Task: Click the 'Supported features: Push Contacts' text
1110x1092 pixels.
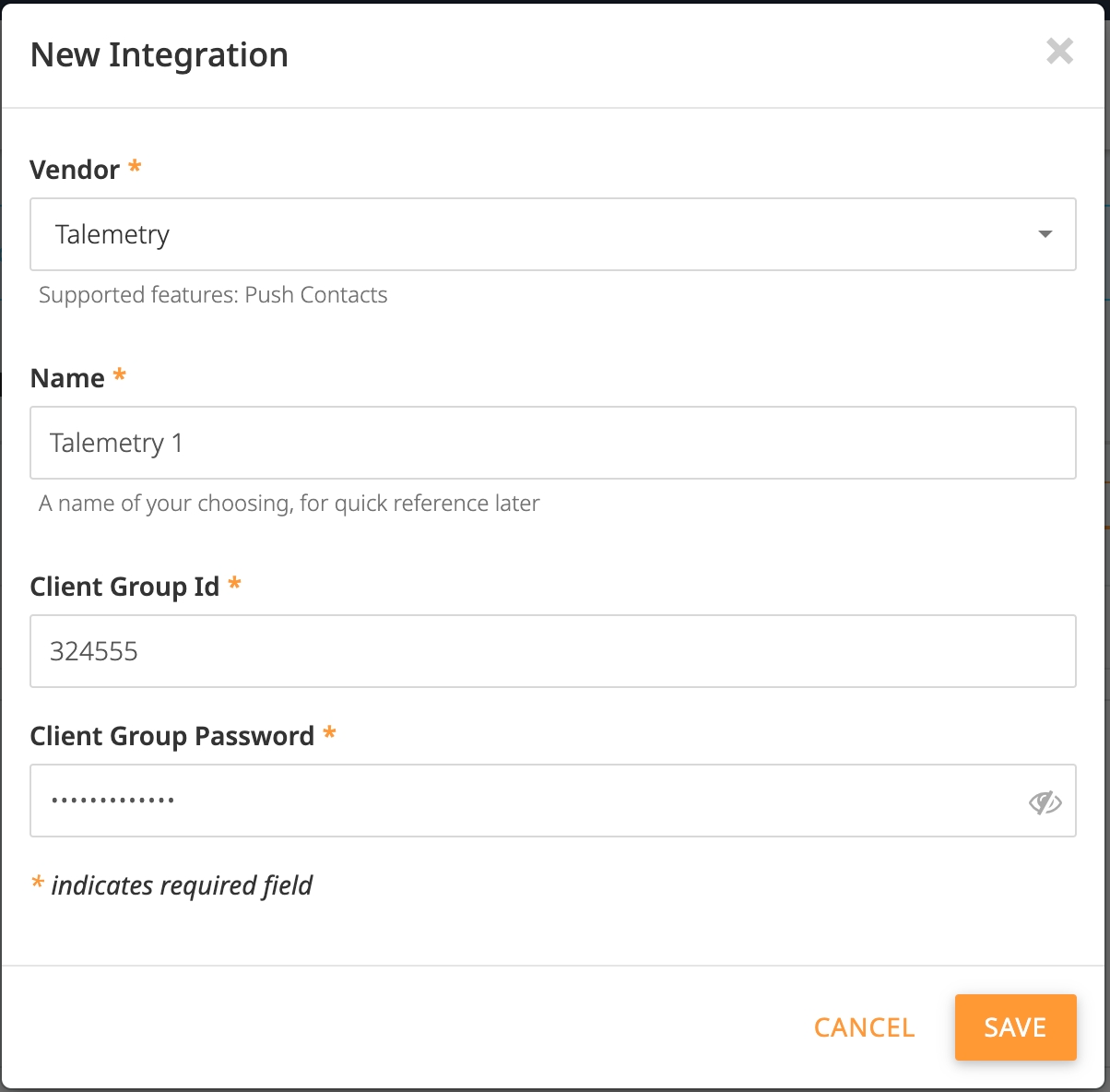Action: pyautogui.click(x=213, y=294)
